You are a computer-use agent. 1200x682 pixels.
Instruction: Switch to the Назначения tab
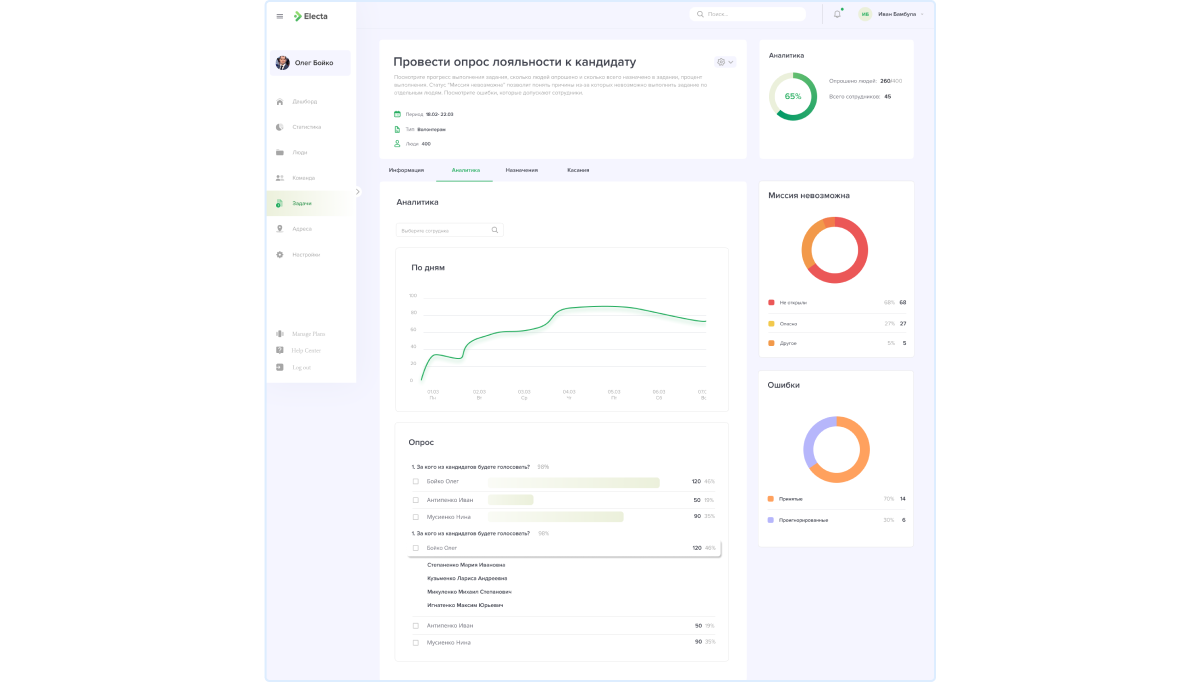coord(521,170)
